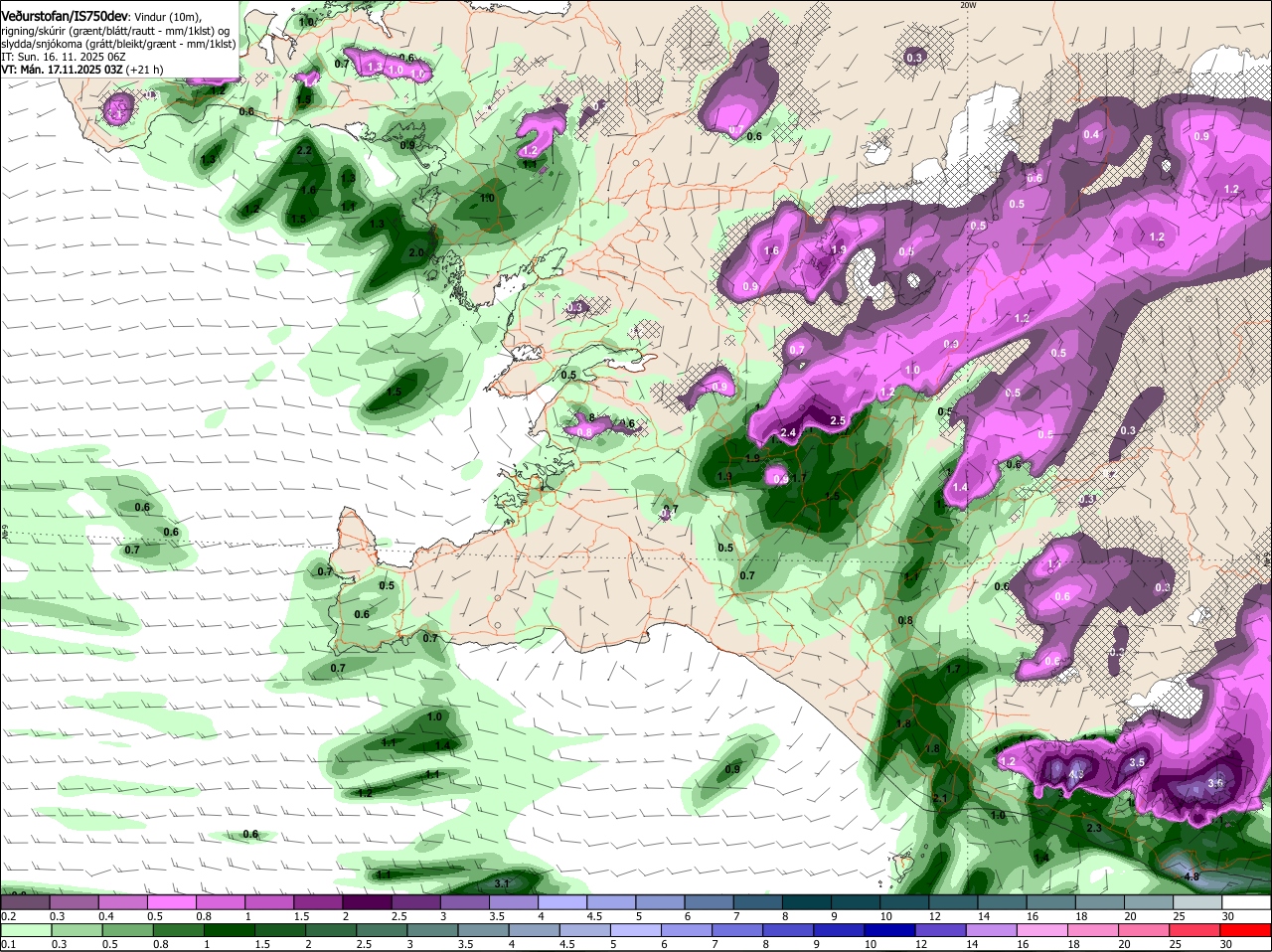Pick snow legend swatch between 1 and 1.5
The height and width of the screenshot is (952, 1272).
[269, 902]
